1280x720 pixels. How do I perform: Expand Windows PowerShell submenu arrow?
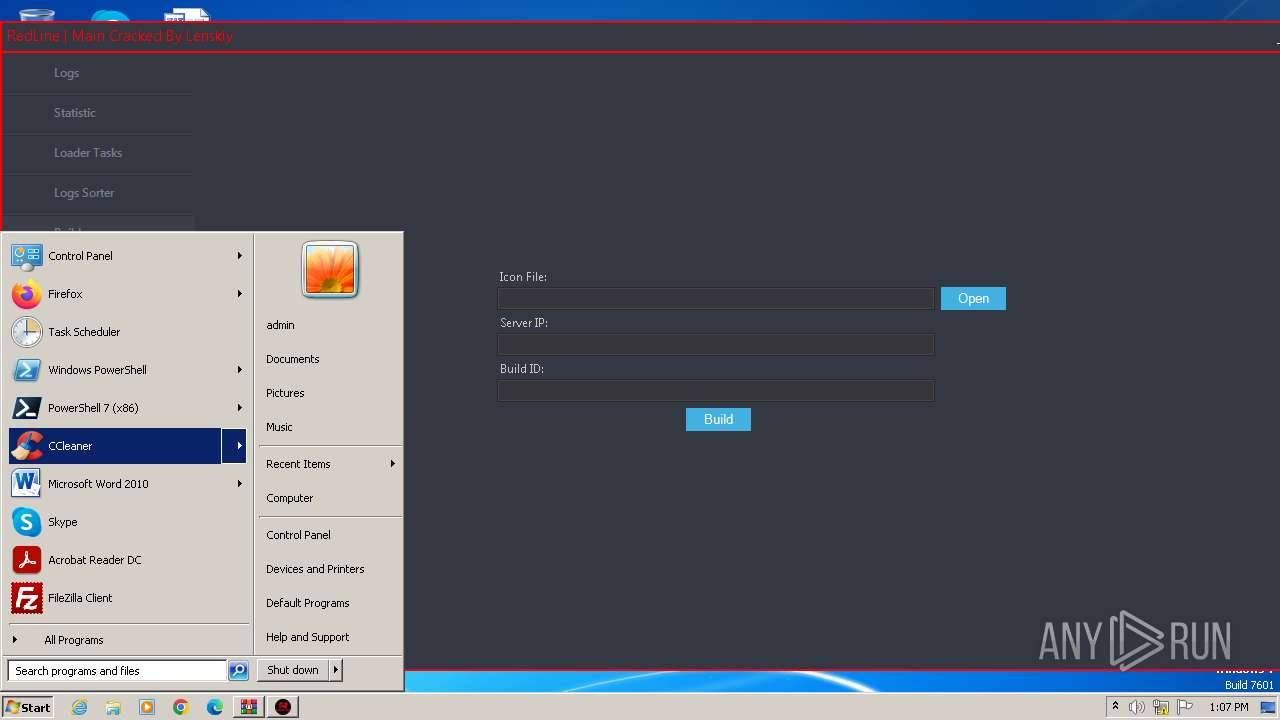click(240, 370)
